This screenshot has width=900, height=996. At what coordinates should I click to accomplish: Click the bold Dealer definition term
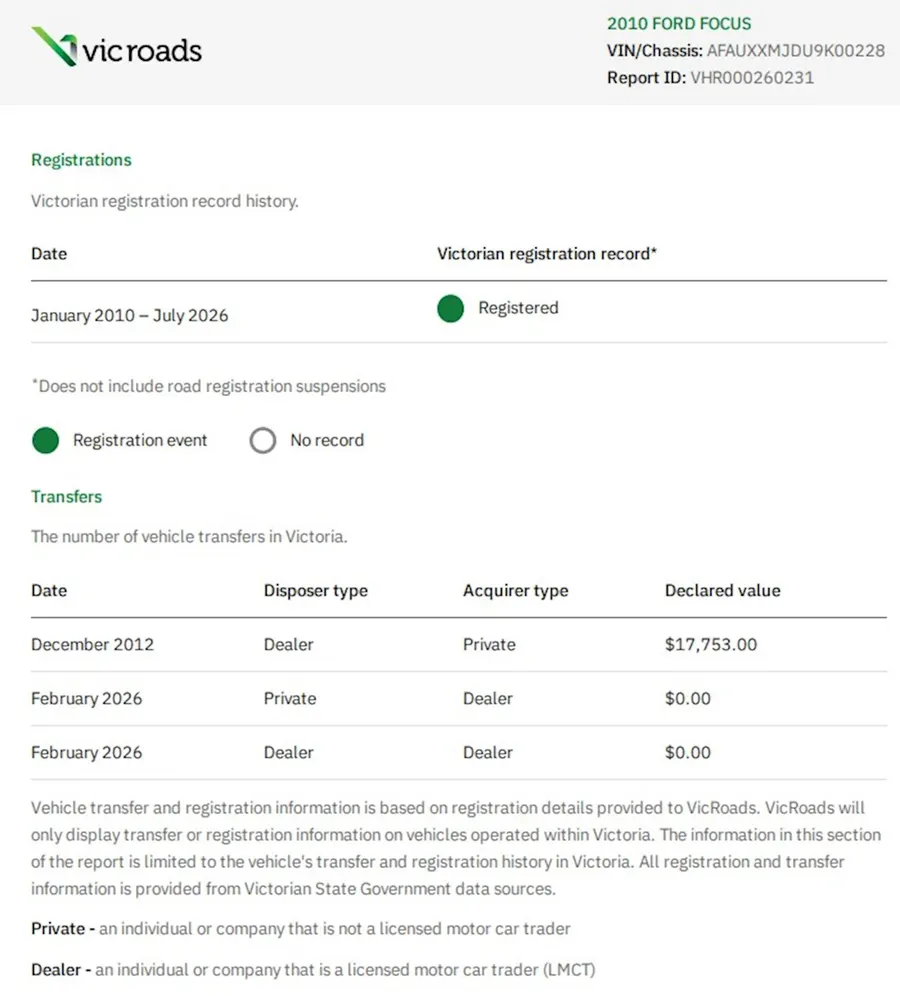click(x=56, y=970)
